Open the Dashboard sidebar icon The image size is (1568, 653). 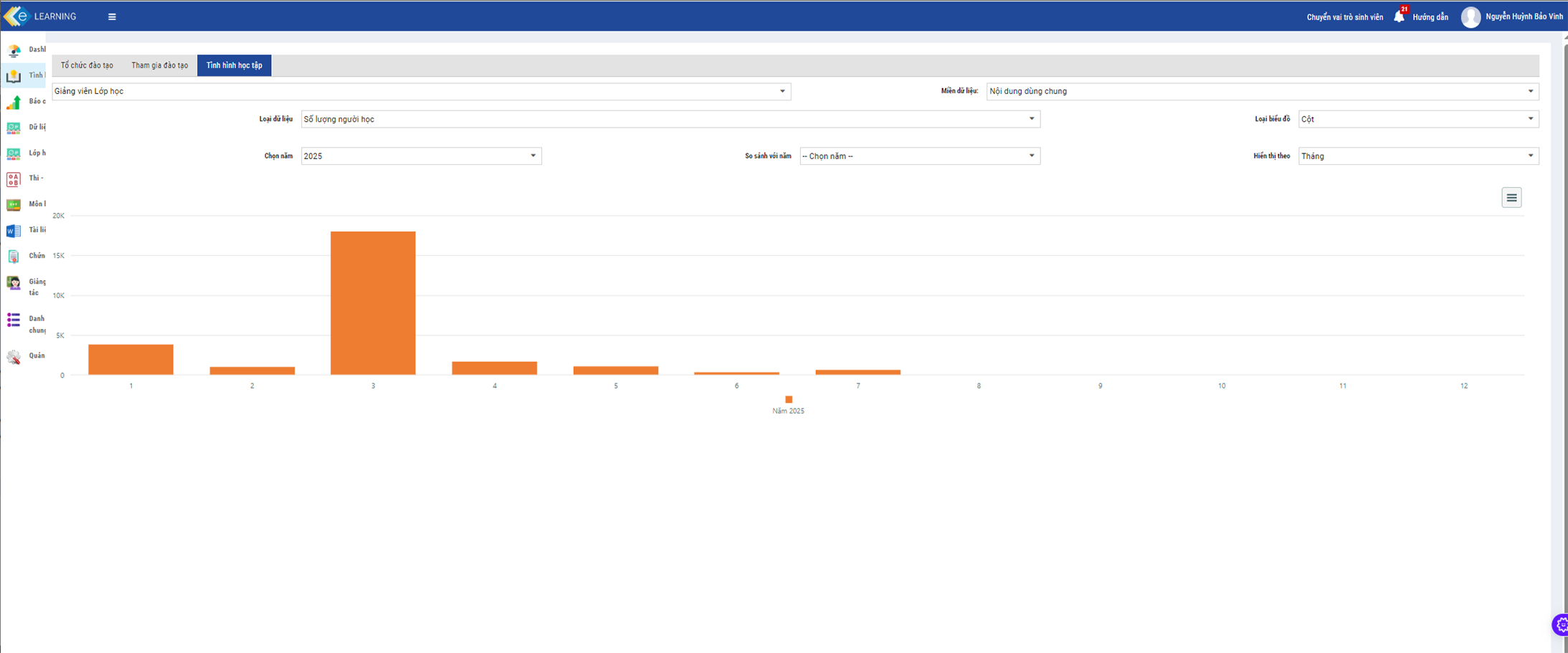pos(14,50)
